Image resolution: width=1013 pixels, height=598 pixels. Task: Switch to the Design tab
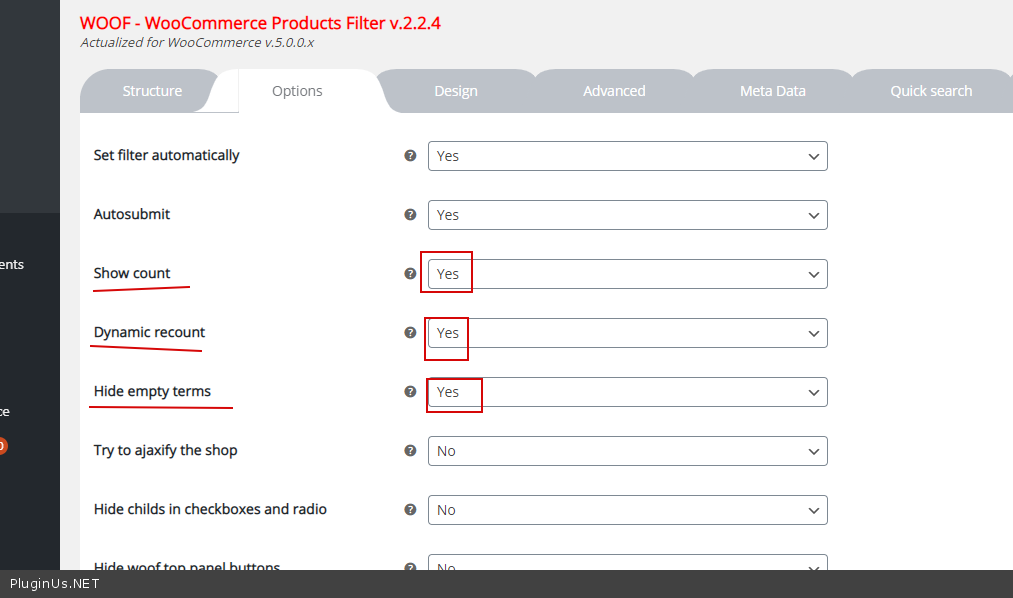click(x=455, y=91)
